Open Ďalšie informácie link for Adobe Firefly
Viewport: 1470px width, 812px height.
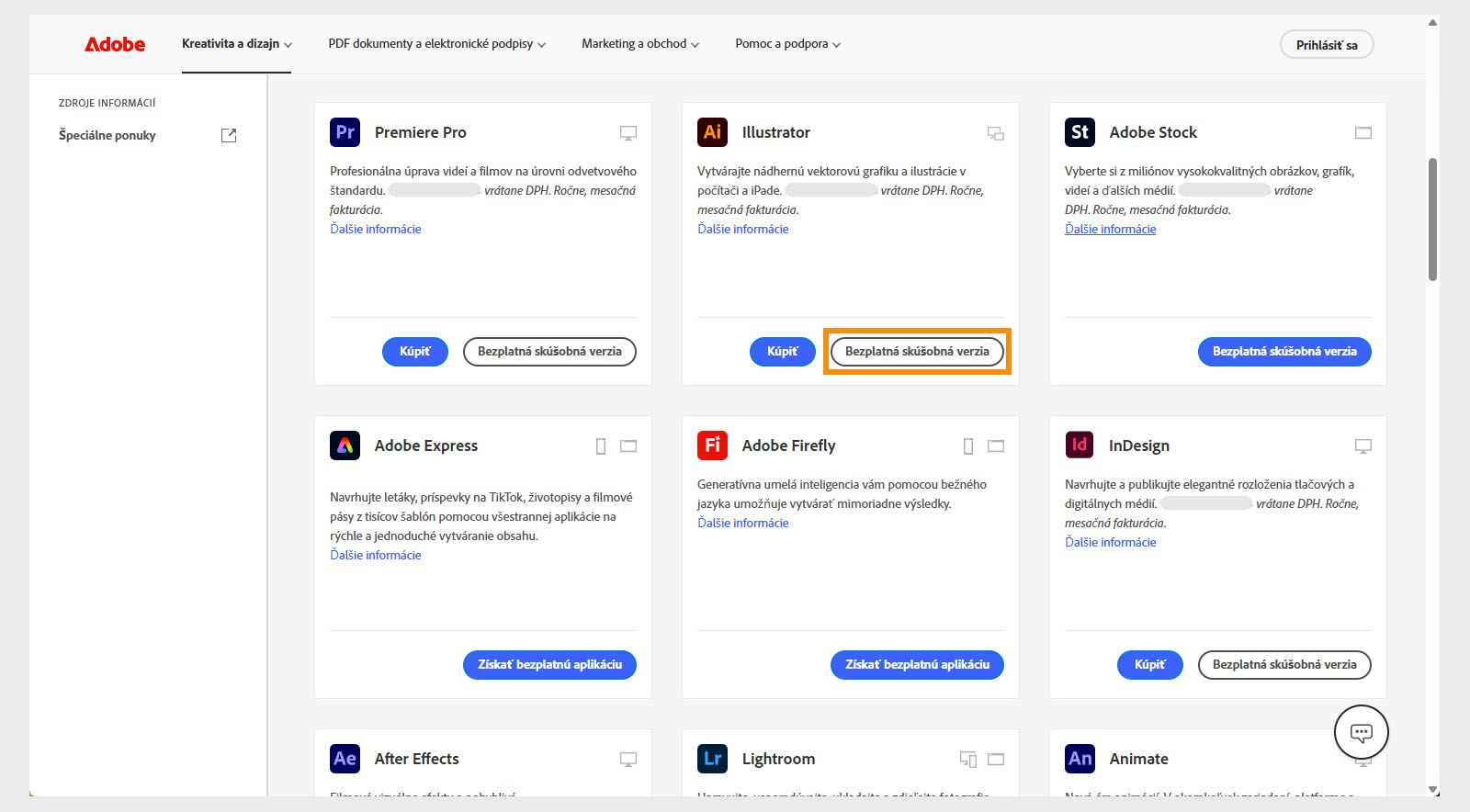742,524
